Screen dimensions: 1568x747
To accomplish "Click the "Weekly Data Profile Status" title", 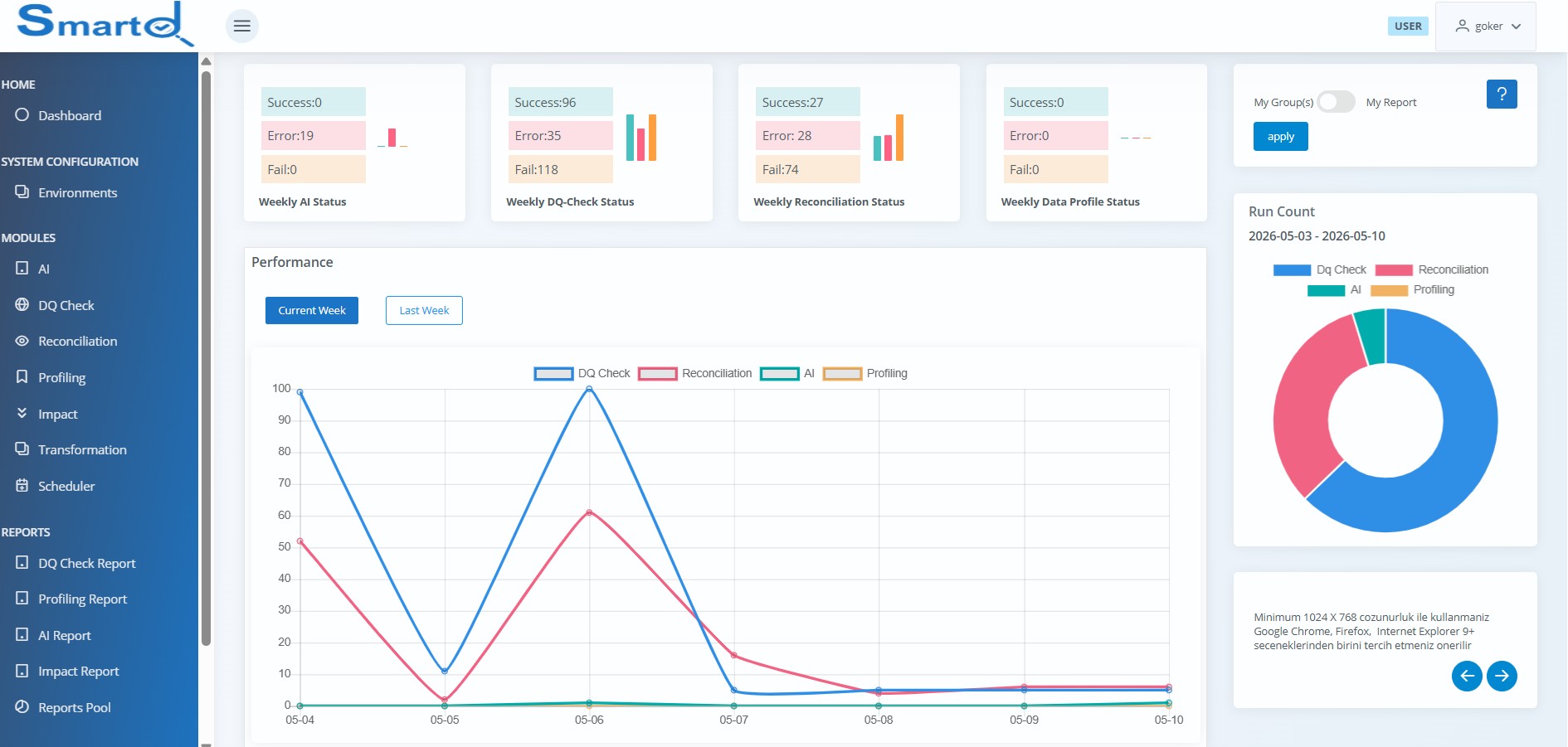I will coord(1070,201).
